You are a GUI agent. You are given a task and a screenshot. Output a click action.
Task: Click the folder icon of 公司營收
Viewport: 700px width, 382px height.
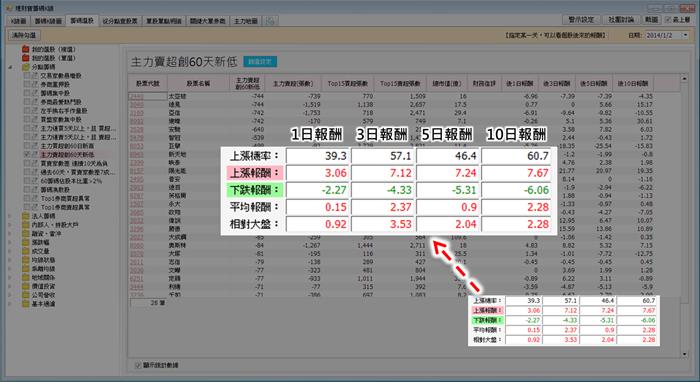pos(25,295)
